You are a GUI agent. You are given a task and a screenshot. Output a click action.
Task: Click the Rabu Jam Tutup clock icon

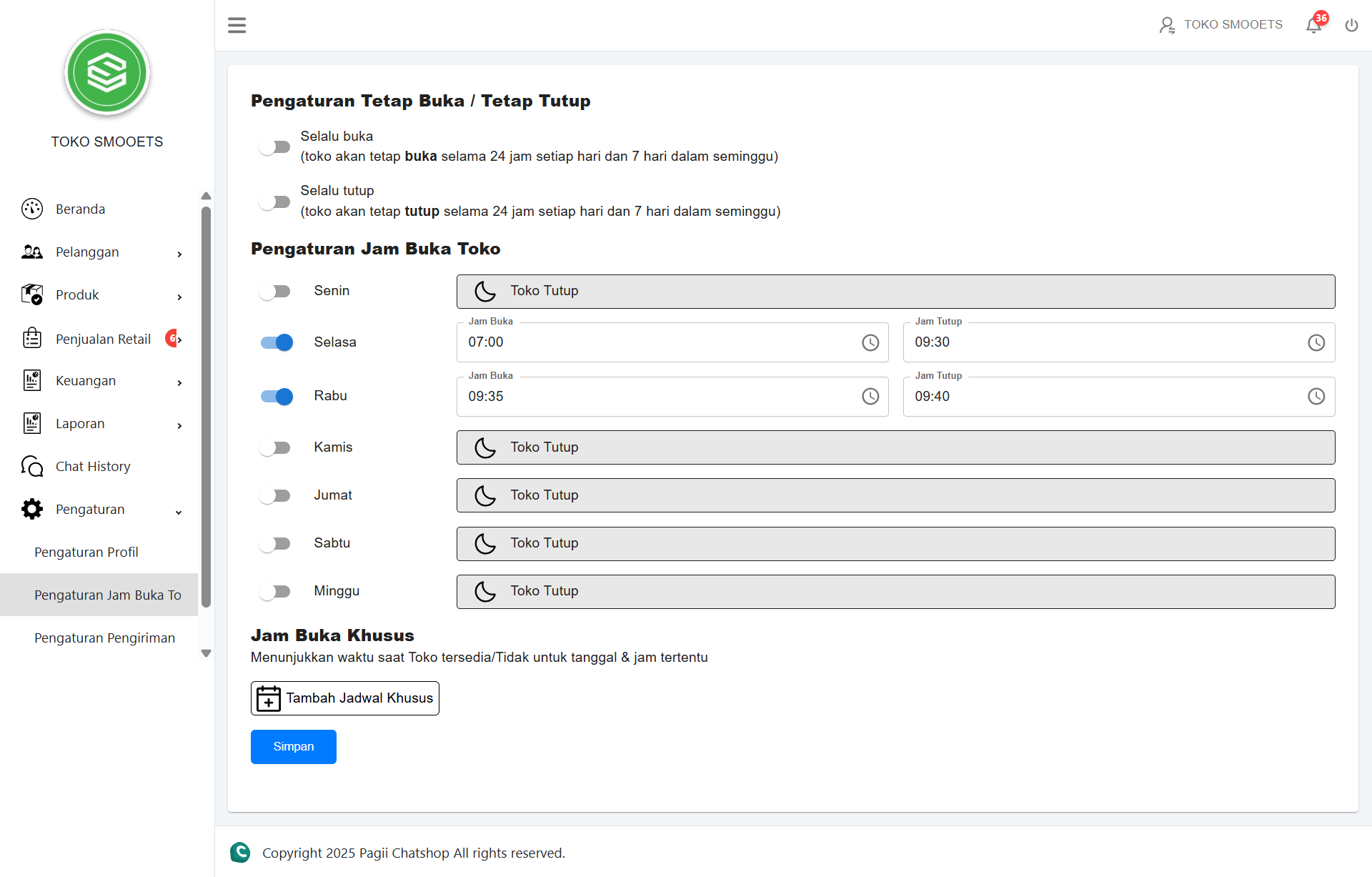[x=1316, y=397]
